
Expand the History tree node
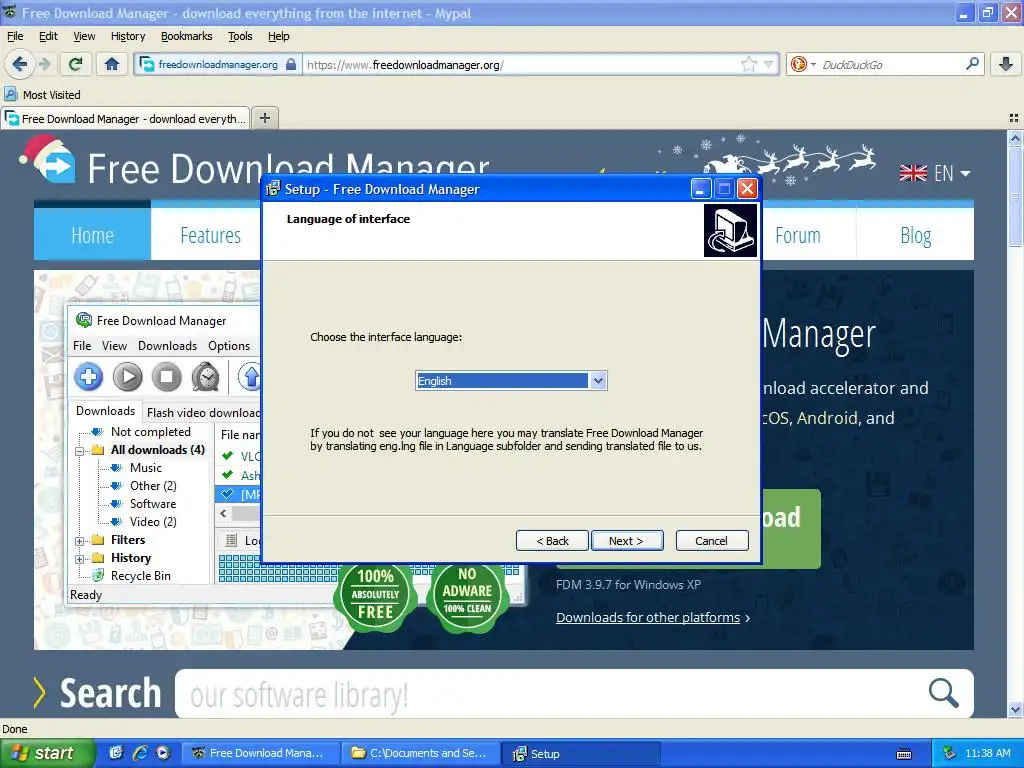point(80,559)
